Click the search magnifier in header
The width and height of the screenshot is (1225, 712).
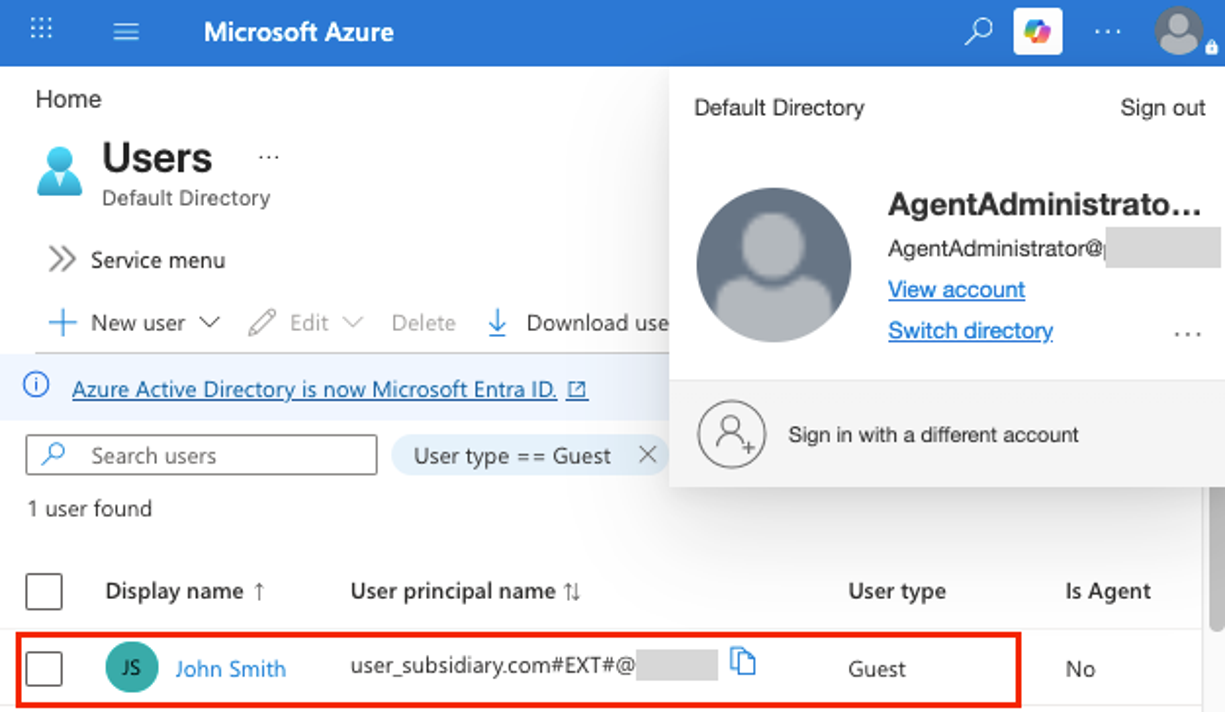pyautogui.click(x=978, y=31)
